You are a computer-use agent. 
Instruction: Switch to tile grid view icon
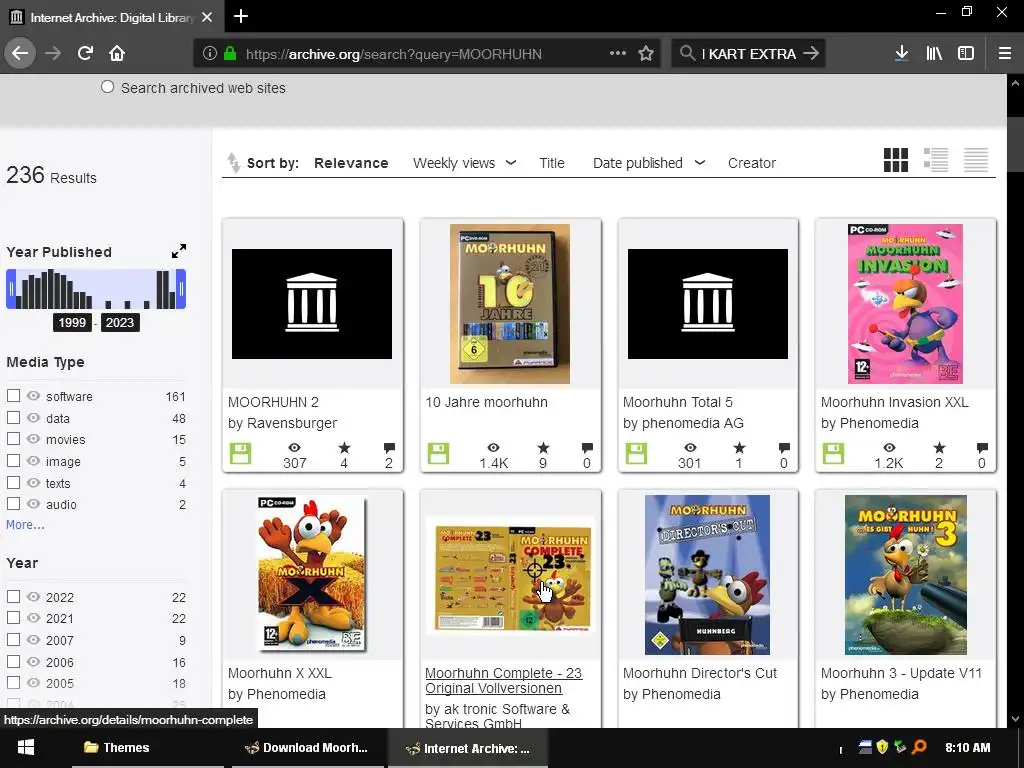[x=895, y=160]
